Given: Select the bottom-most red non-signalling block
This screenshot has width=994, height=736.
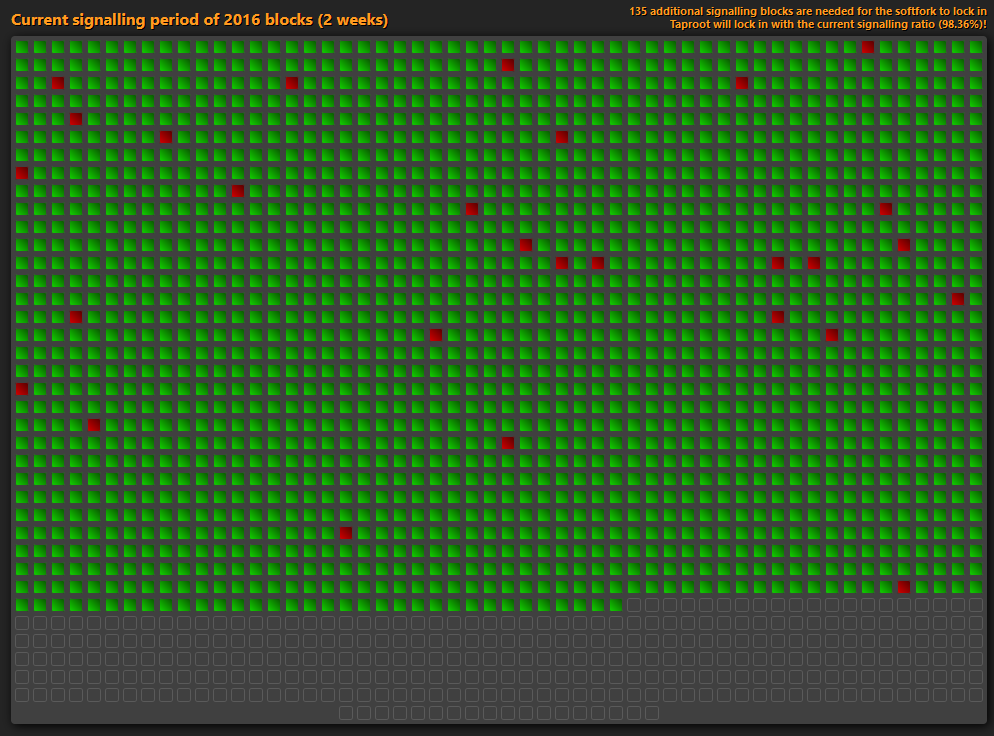Looking at the screenshot, I should 903,587.
